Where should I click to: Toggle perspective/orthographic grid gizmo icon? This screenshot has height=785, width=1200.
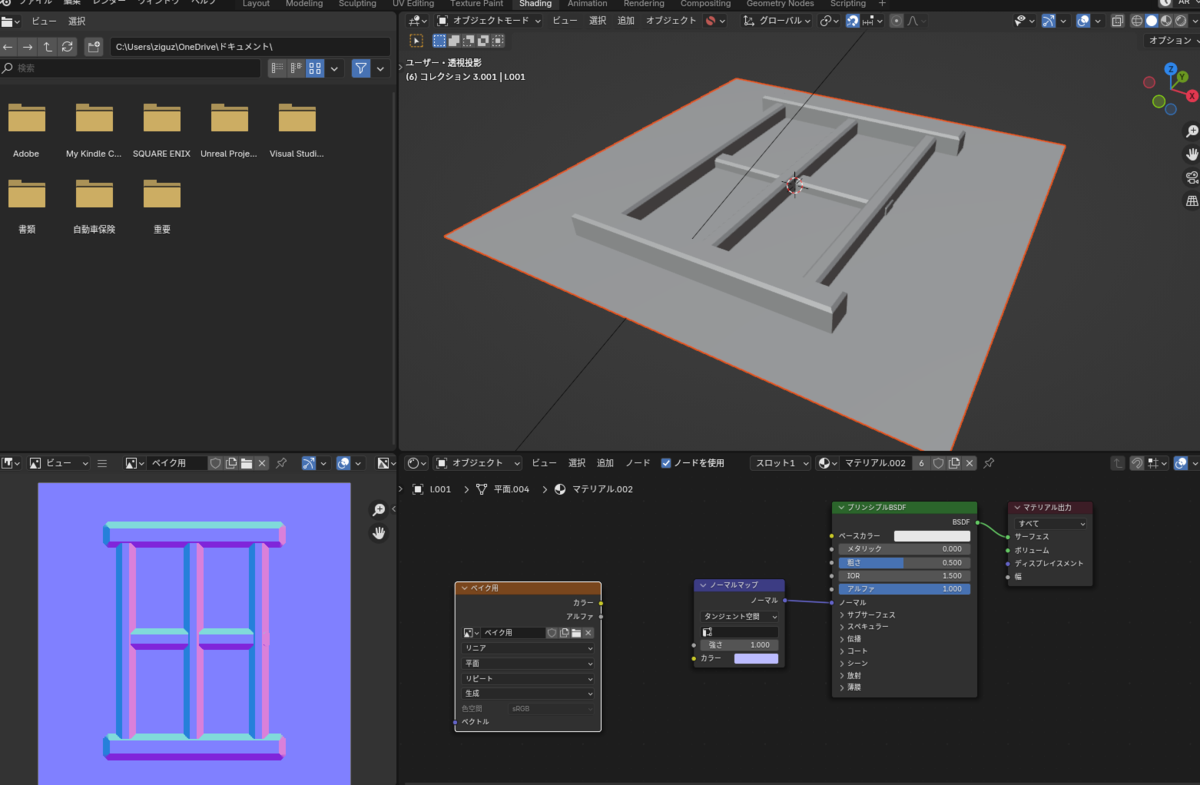(x=1192, y=201)
